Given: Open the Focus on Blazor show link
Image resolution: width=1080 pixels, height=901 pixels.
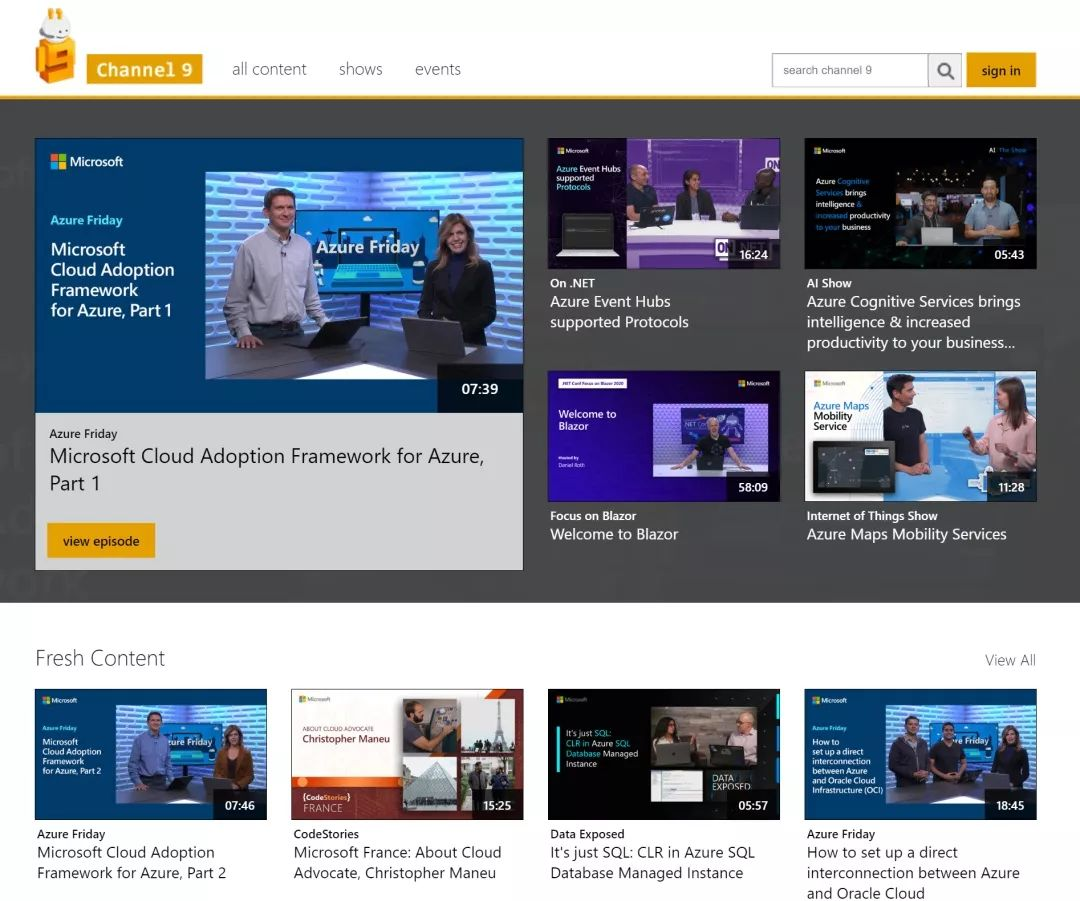Looking at the screenshot, I should [593, 516].
